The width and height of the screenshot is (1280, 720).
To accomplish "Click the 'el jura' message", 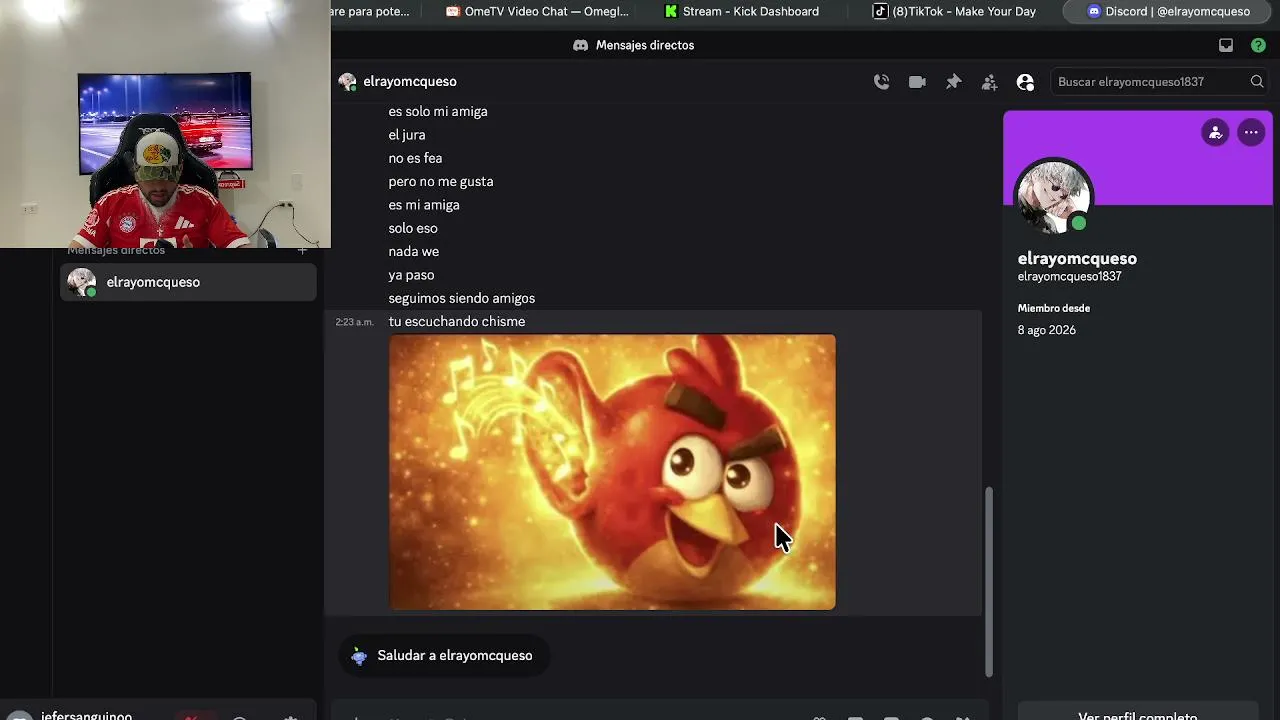I will [407, 135].
